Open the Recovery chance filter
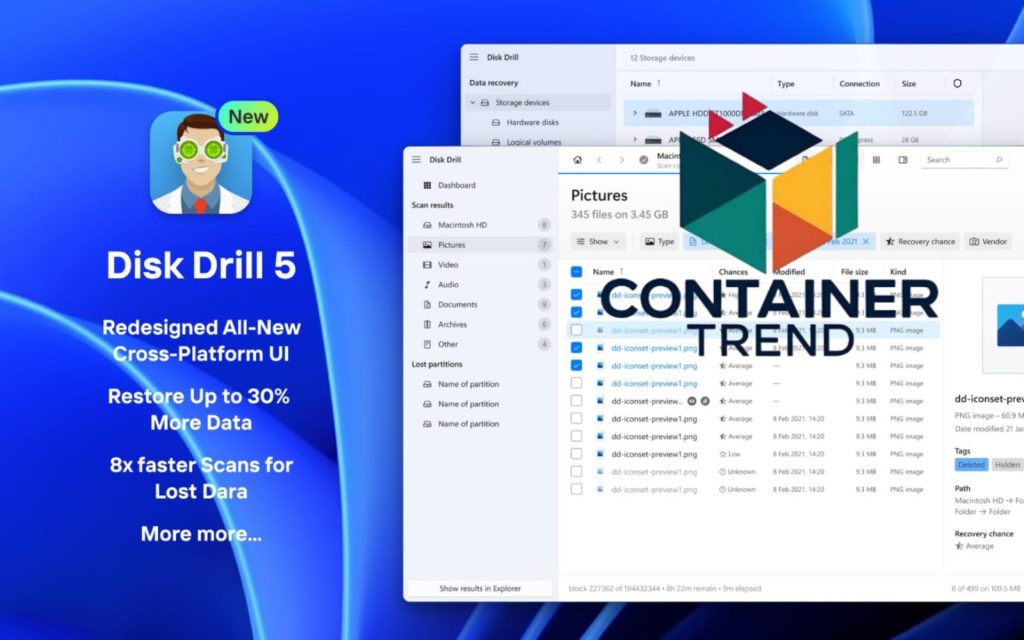 (x=920, y=242)
